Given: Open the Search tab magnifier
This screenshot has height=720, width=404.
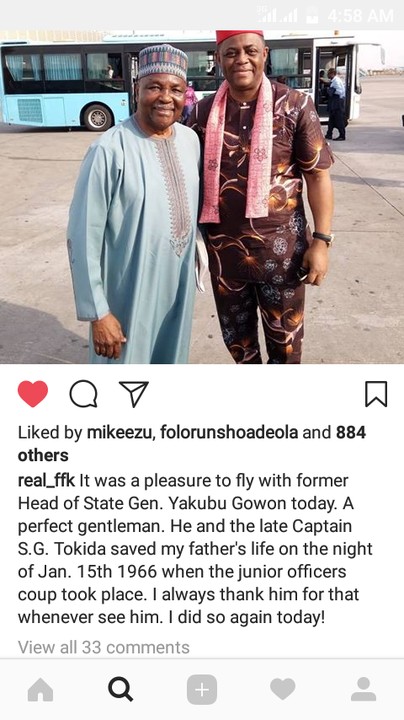Looking at the screenshot, I should [121, 690].
